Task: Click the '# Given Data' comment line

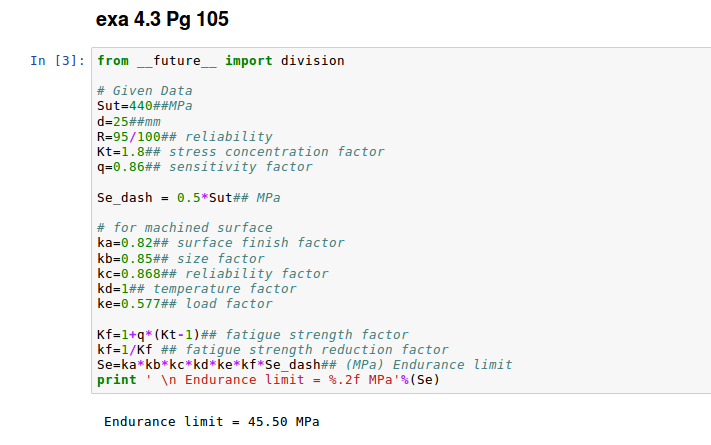Action: coord(145,91)
